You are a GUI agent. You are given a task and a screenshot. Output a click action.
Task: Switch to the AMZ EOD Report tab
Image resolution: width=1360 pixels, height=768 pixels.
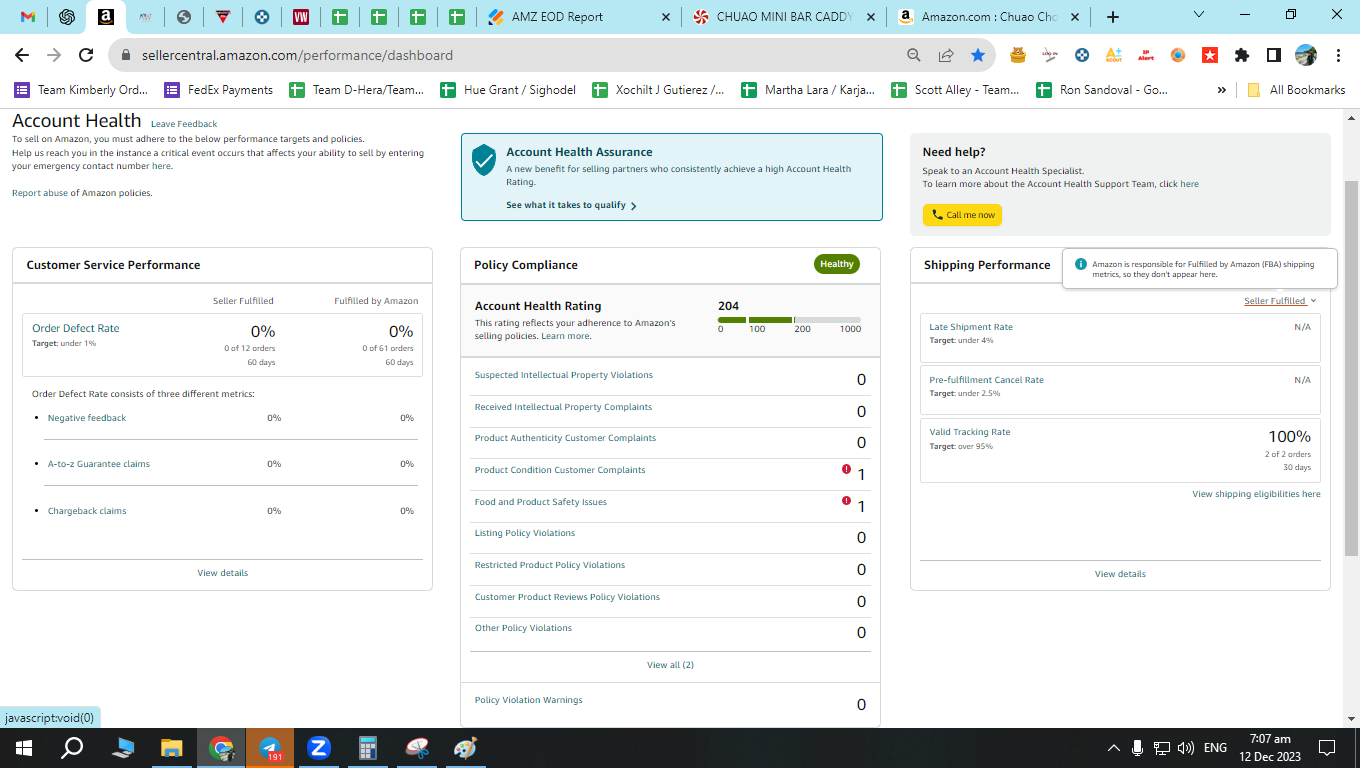[577, 17]
